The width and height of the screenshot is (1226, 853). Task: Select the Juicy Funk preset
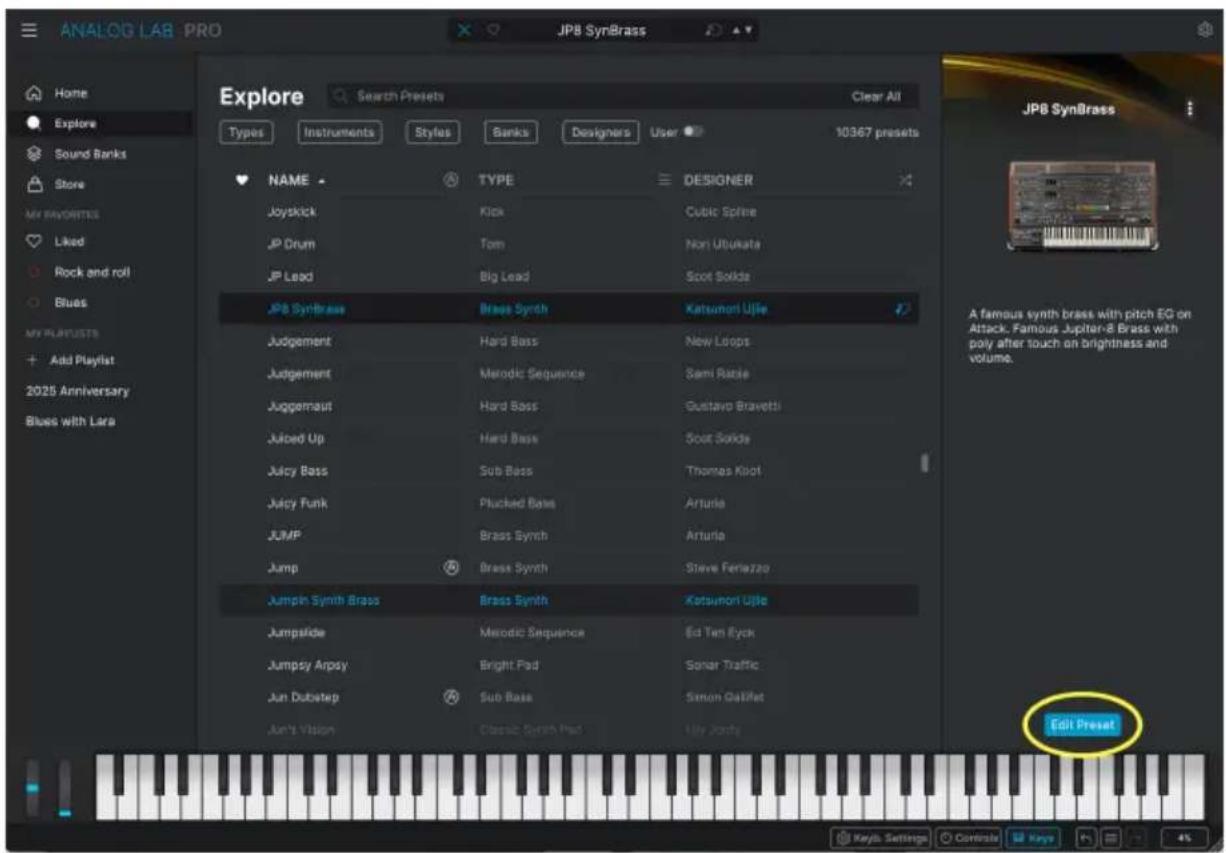[x=568, y=503]
